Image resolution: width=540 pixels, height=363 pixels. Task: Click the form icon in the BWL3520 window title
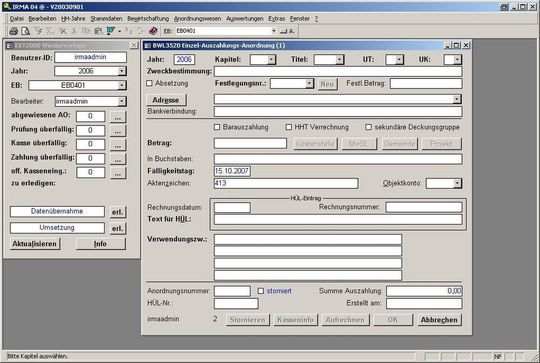[x=147, y=45]
